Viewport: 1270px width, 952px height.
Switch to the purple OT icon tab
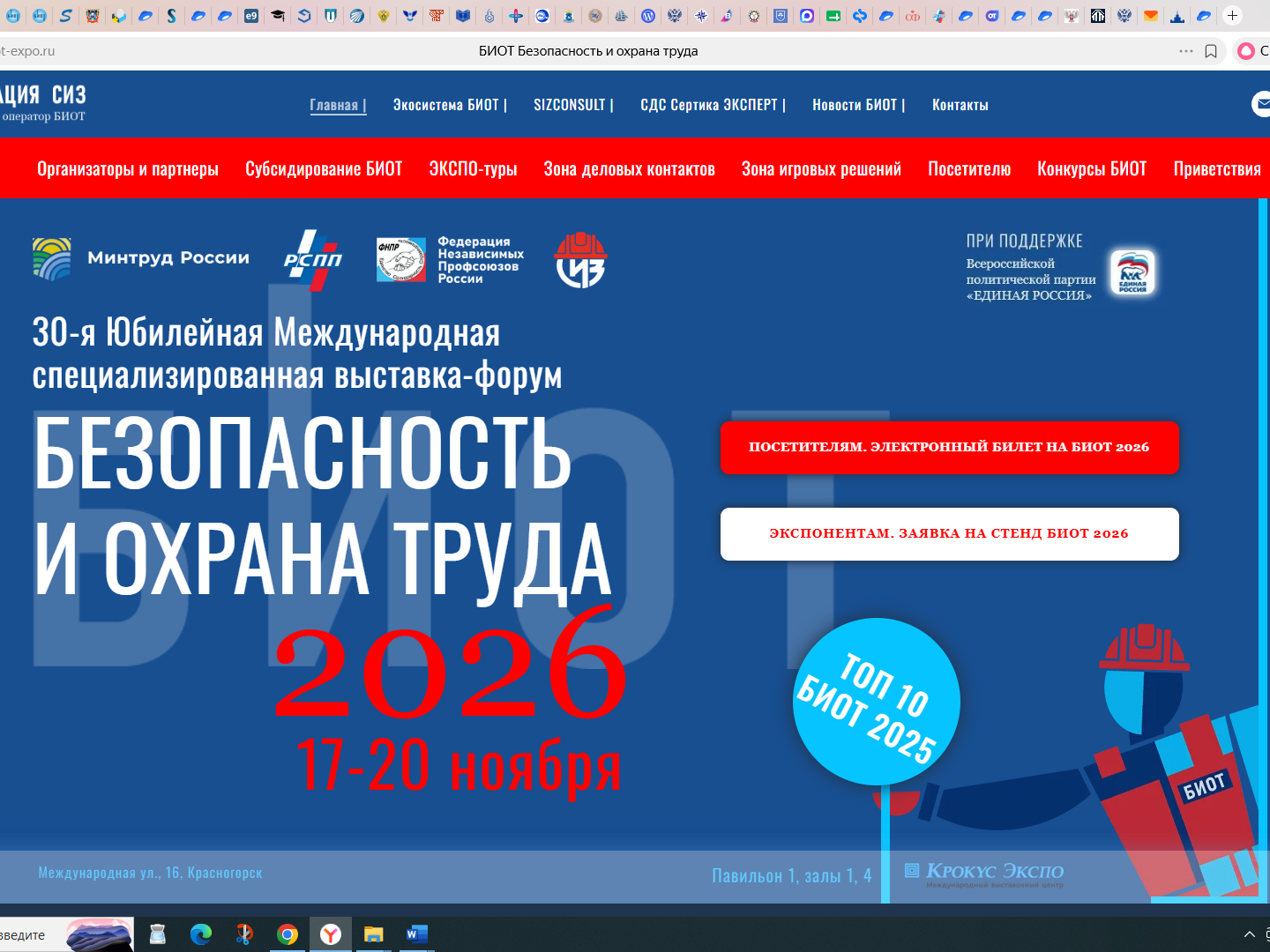(x=992, y=16)
